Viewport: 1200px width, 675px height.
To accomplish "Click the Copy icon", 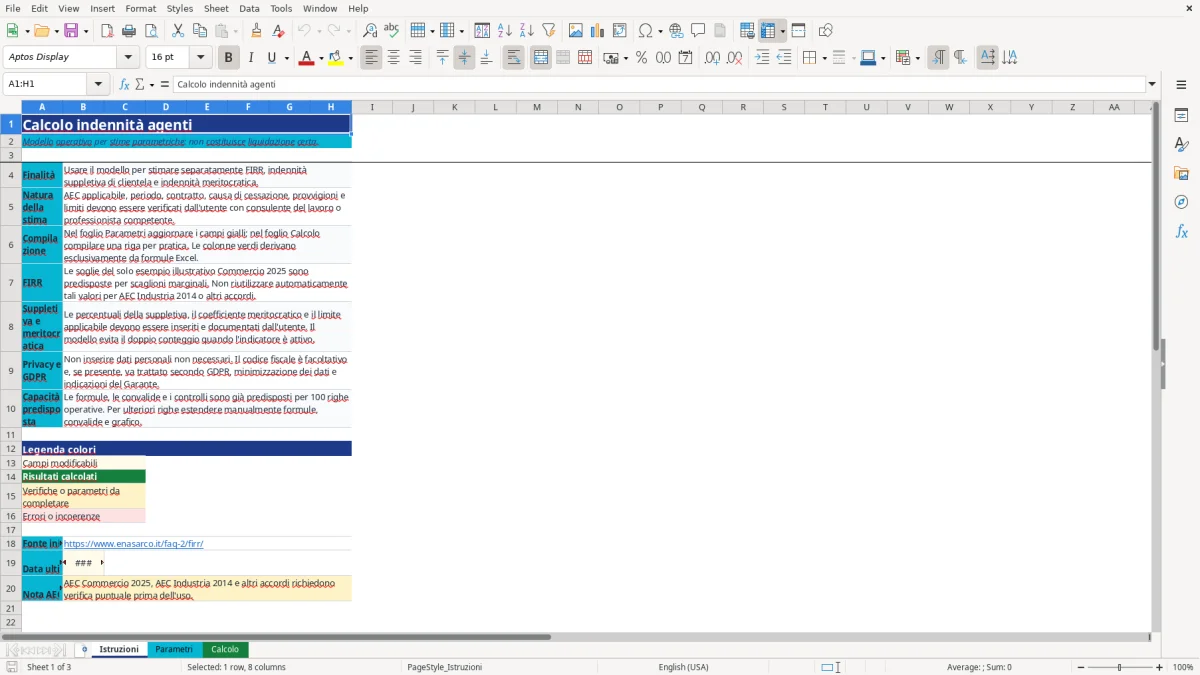I will click(200, 31).
